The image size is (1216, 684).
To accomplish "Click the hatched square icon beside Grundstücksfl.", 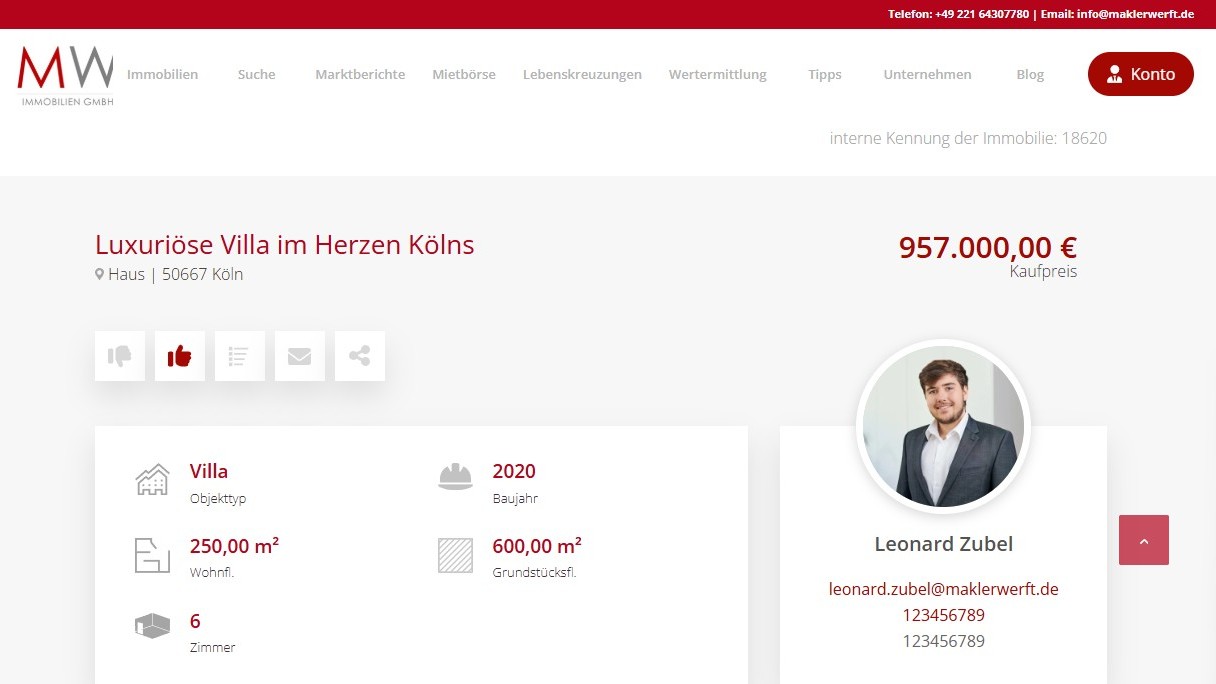I will pos(455,555).
